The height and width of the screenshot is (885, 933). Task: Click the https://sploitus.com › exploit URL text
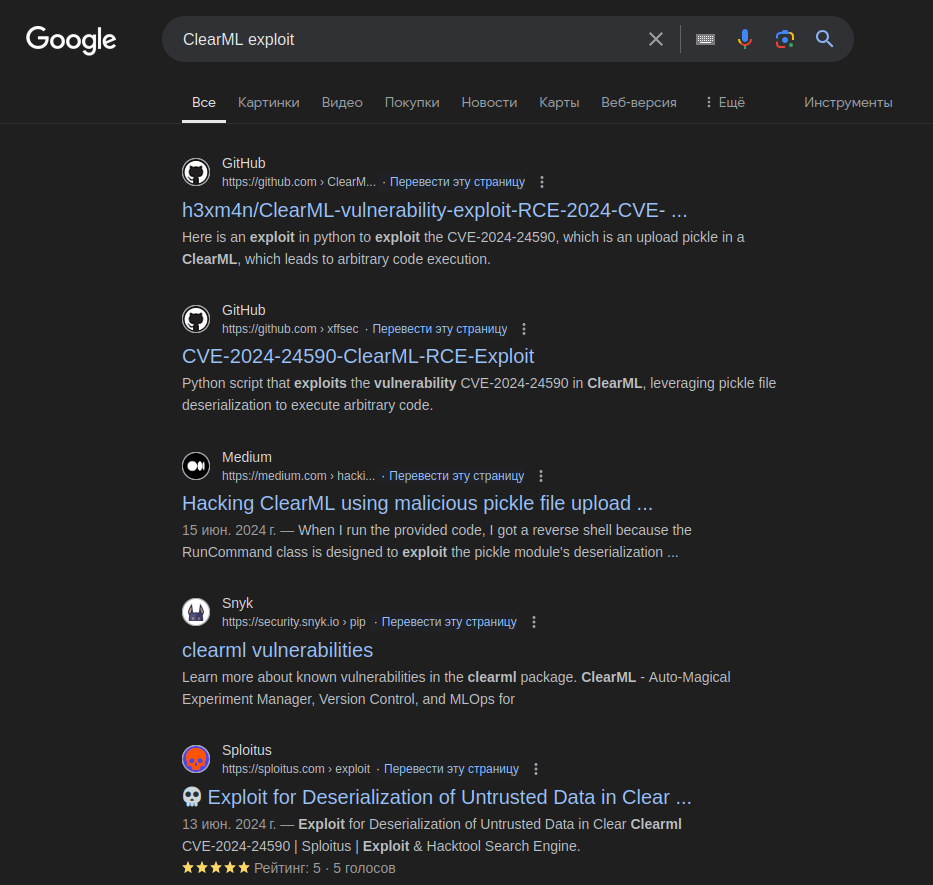click(x=296, y=769)
